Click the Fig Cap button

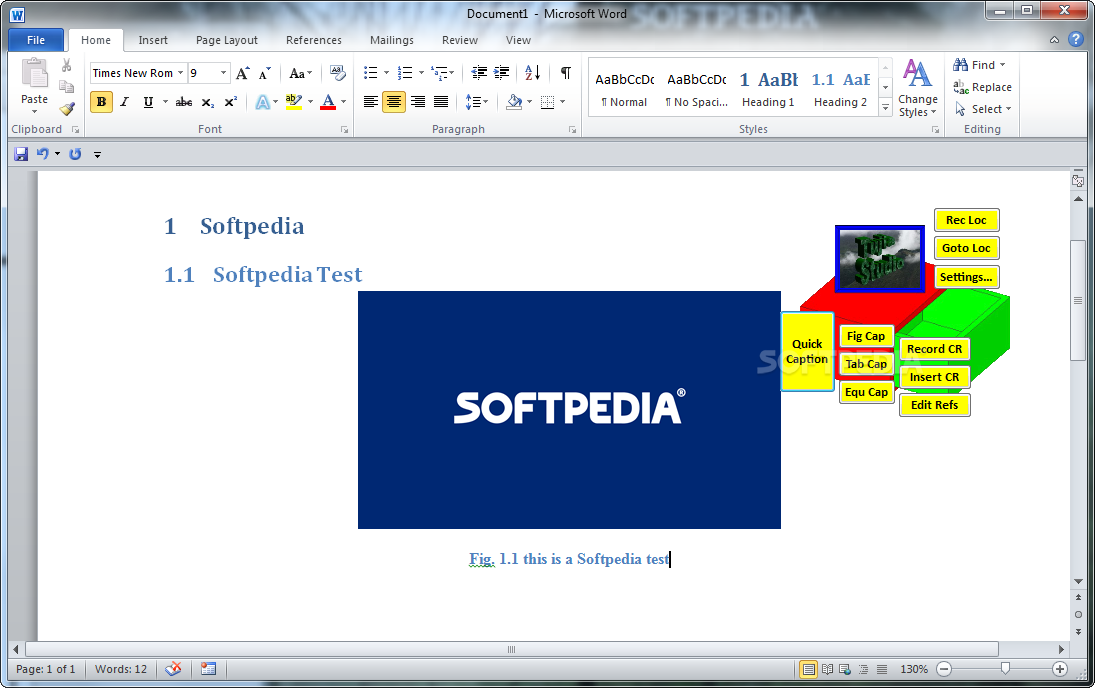(x=866, y=336)
